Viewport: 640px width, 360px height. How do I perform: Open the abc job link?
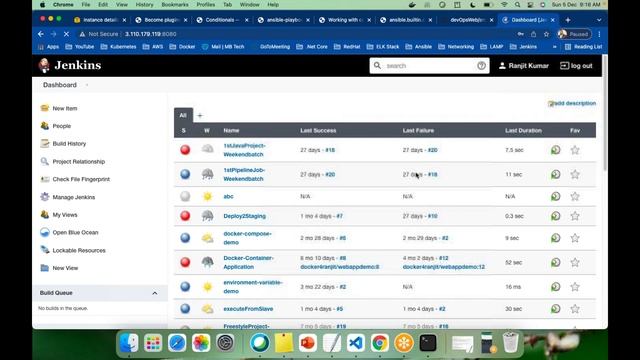(x=228, y=197)
